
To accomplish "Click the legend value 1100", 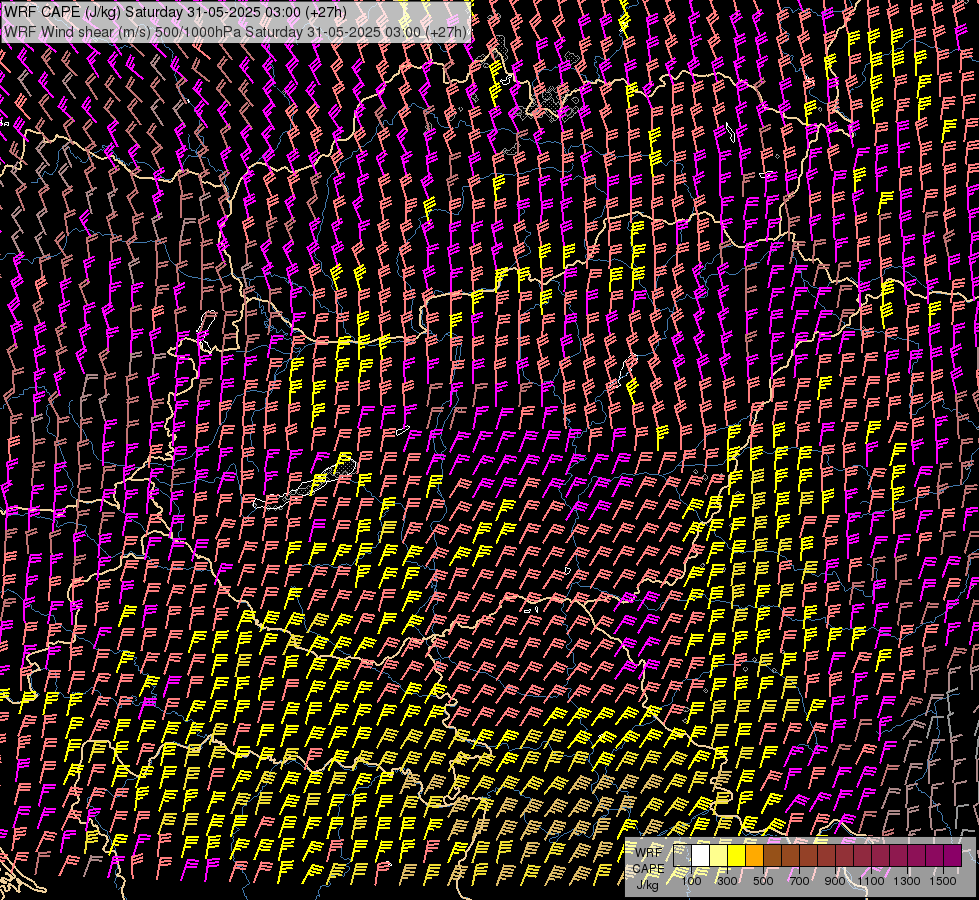I will pyautogui.click(x=871, y=881).
